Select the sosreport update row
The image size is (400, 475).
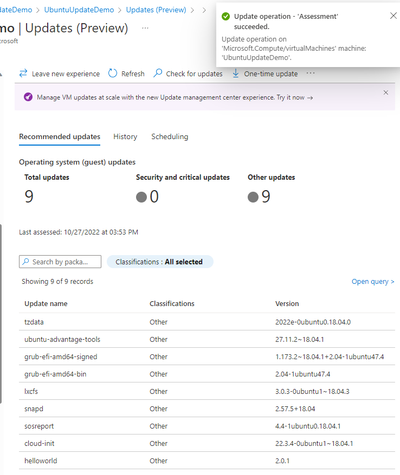pos(207,426)
